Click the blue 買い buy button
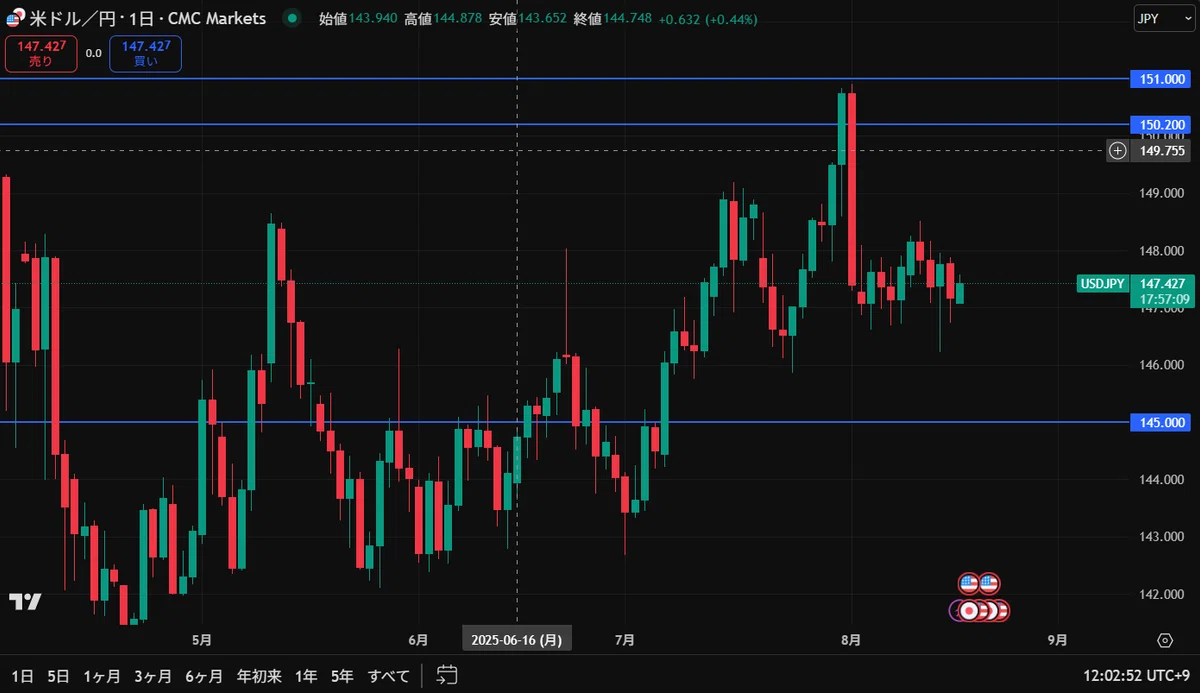 pyautogui.click(x=146, y=54)
